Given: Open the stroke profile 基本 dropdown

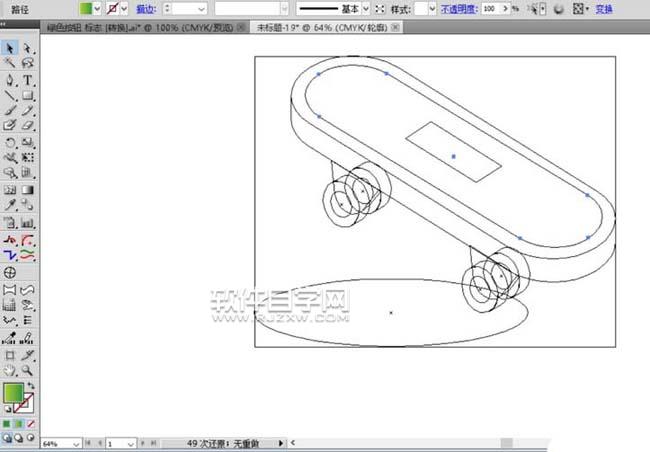Looking at the screenshot, I should 364,8.
